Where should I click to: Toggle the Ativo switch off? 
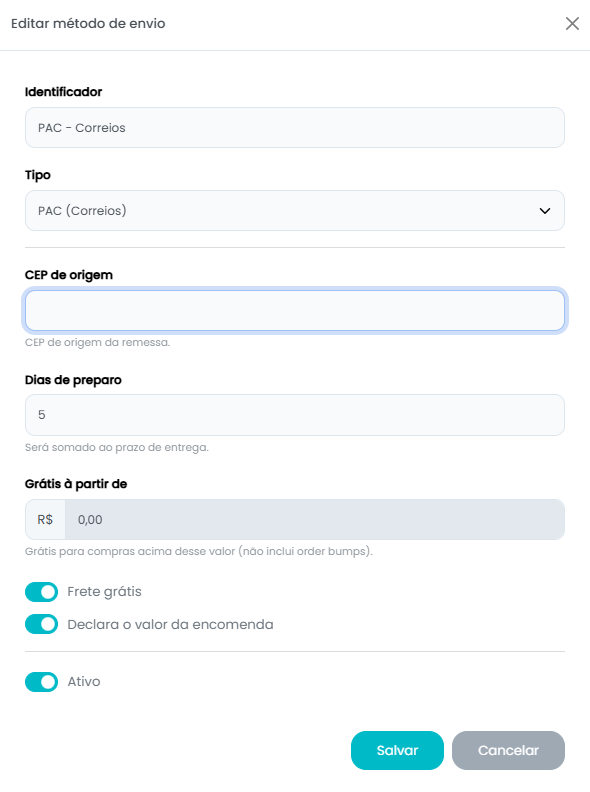(x=41, y=682)
